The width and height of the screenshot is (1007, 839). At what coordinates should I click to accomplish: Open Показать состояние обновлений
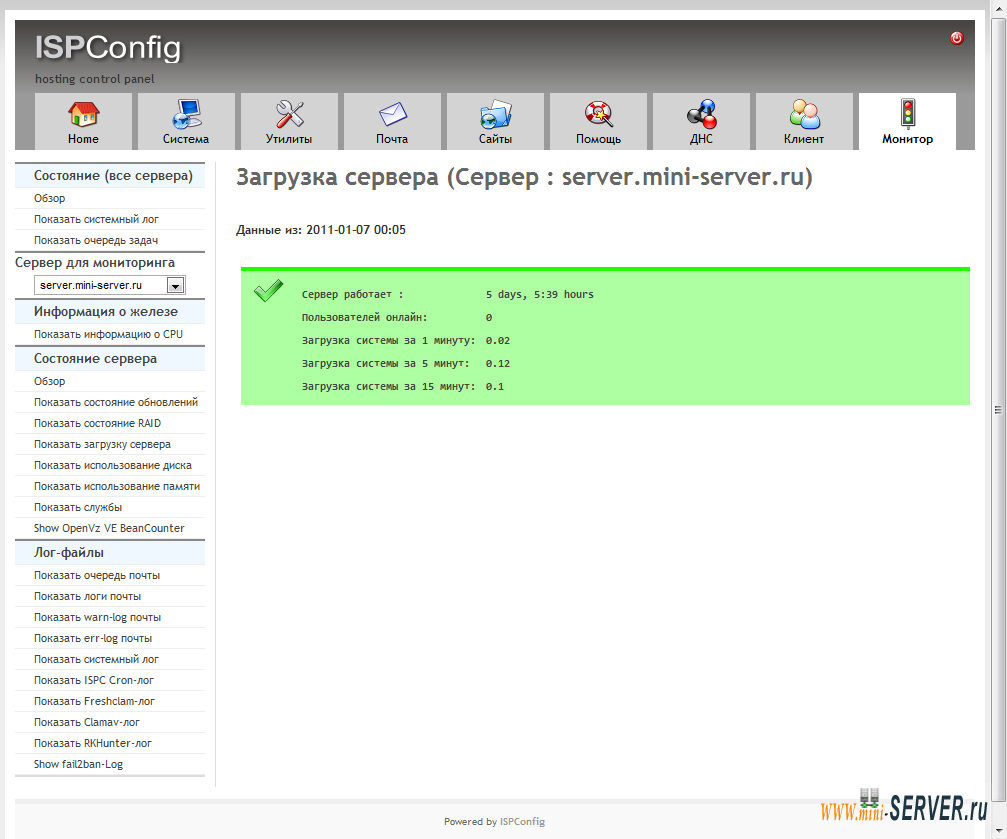116,402
